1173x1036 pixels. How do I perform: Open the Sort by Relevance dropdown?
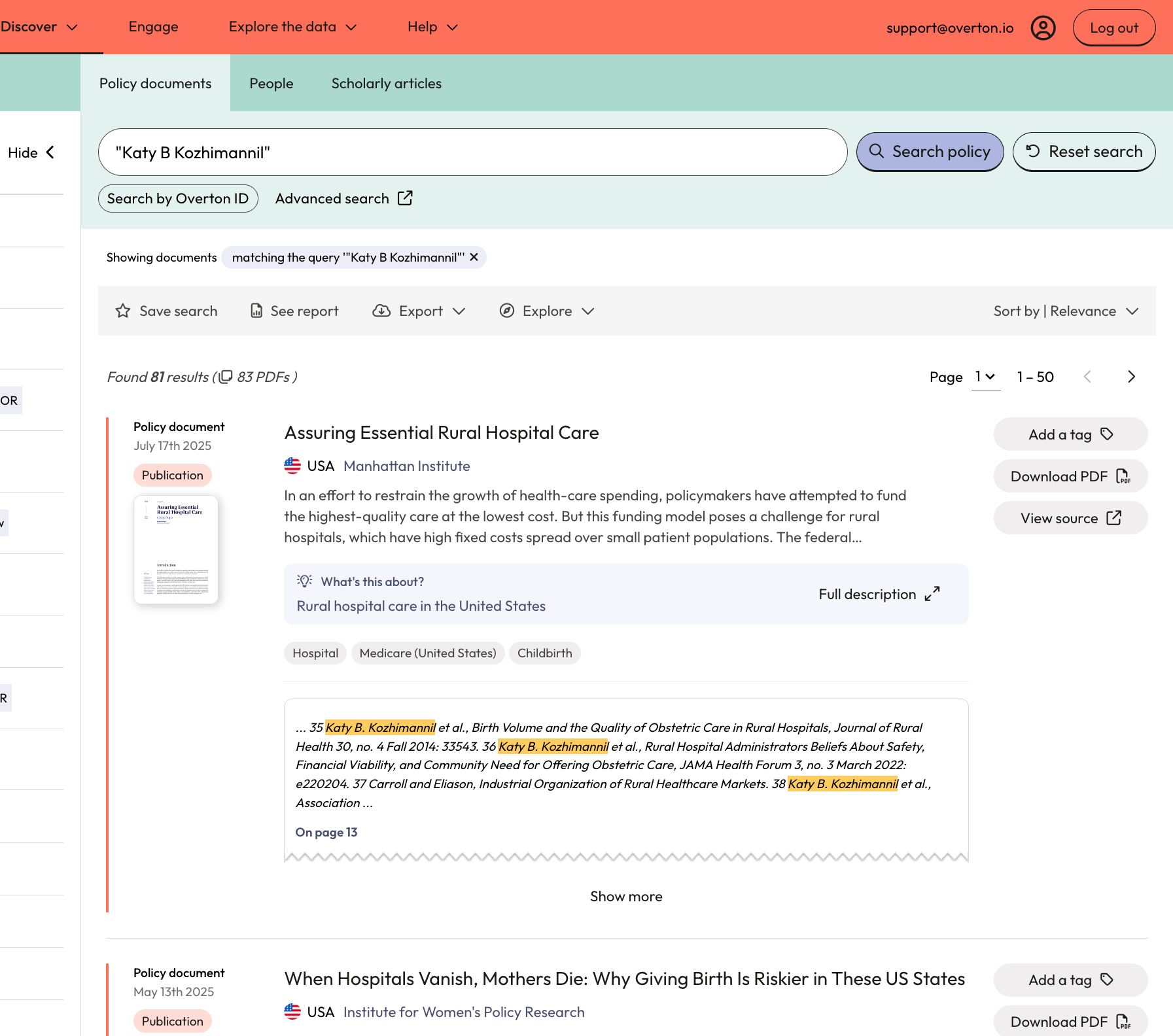click(1066, 311)
